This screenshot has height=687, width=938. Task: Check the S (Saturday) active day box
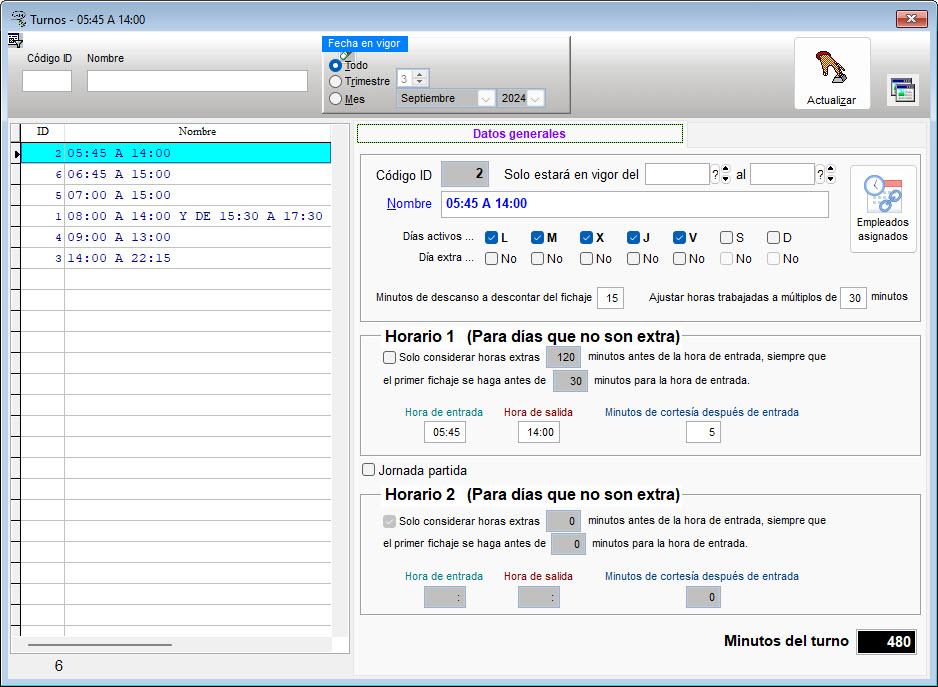pos(727,238)
